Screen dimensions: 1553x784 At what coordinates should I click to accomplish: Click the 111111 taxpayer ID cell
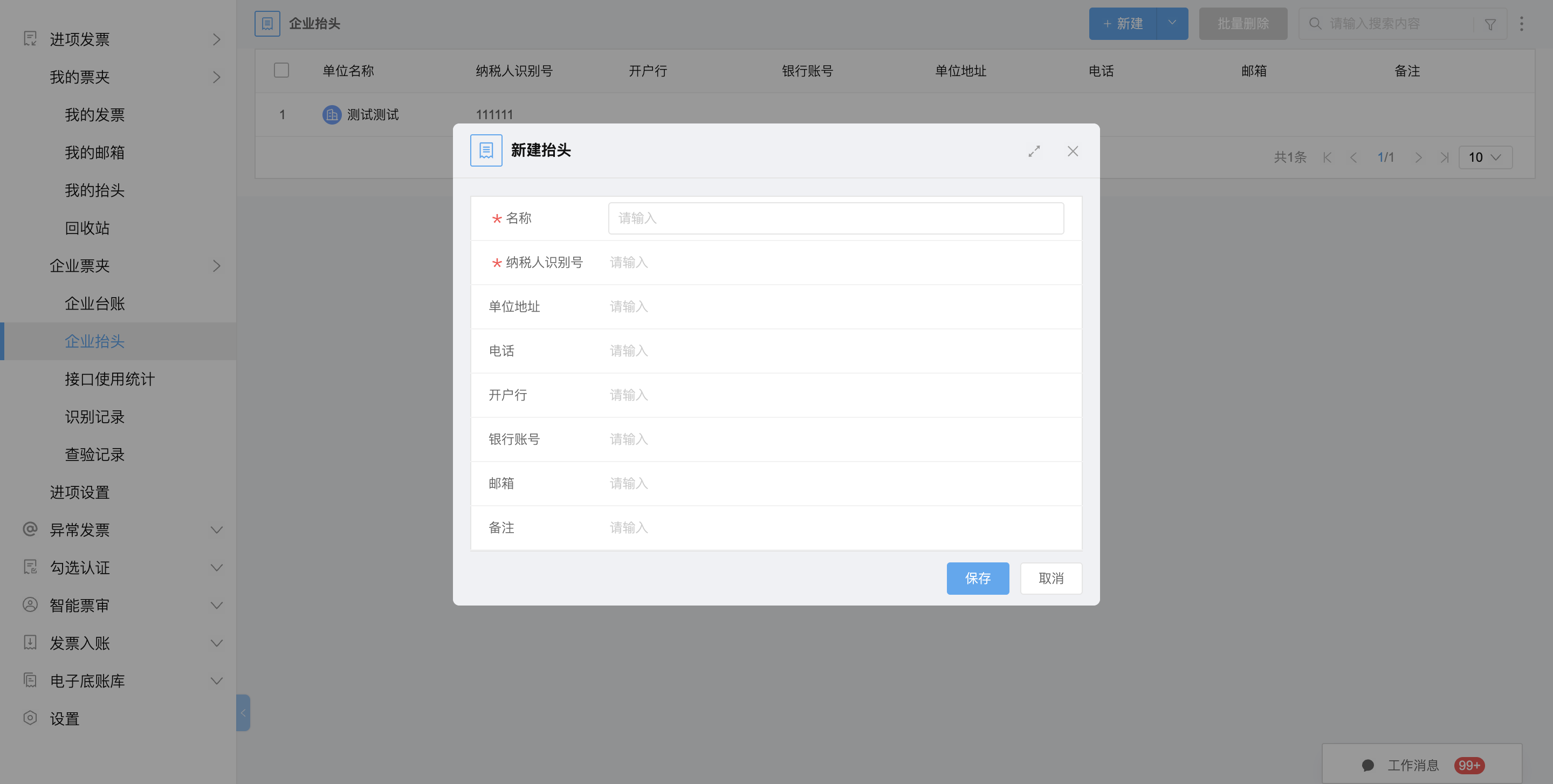pyautogui.click(x=494, y=114)
